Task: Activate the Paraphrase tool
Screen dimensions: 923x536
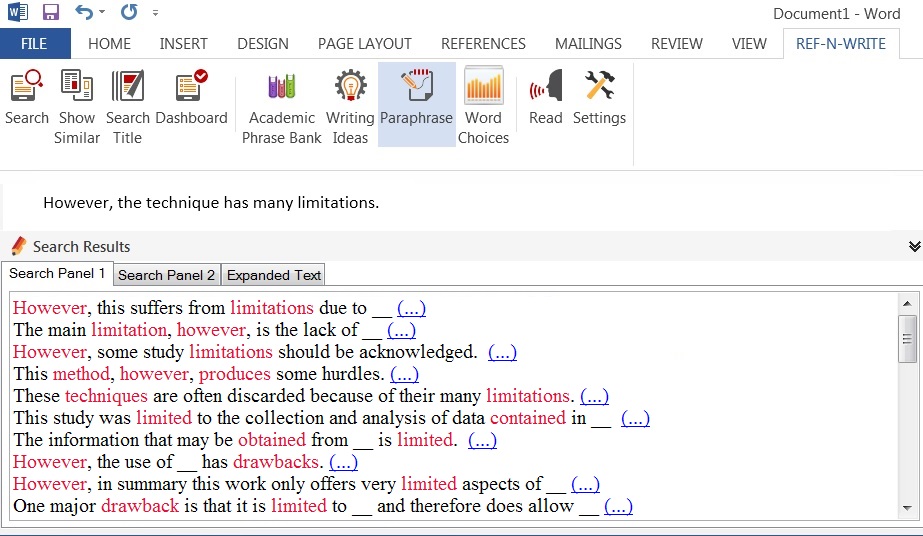Action: coord(416,104)
